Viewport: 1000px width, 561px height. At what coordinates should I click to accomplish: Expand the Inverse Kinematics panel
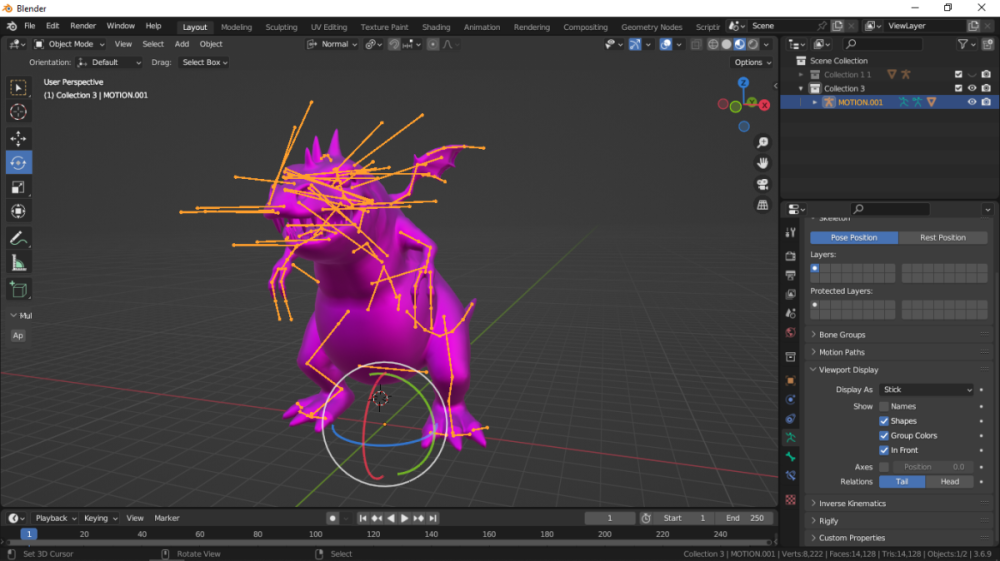[852, 504]
